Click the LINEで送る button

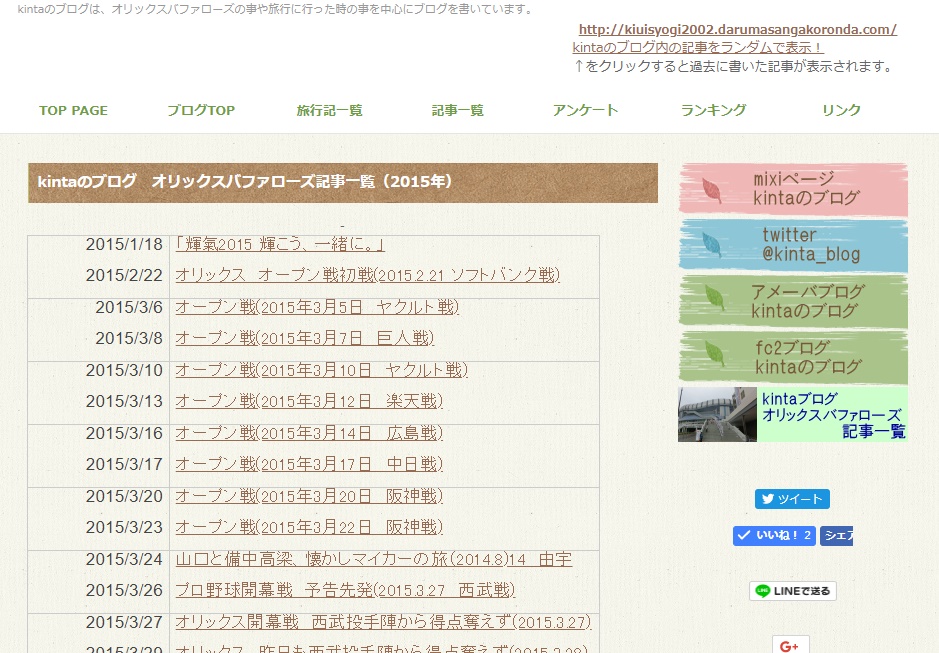point(793,591)
